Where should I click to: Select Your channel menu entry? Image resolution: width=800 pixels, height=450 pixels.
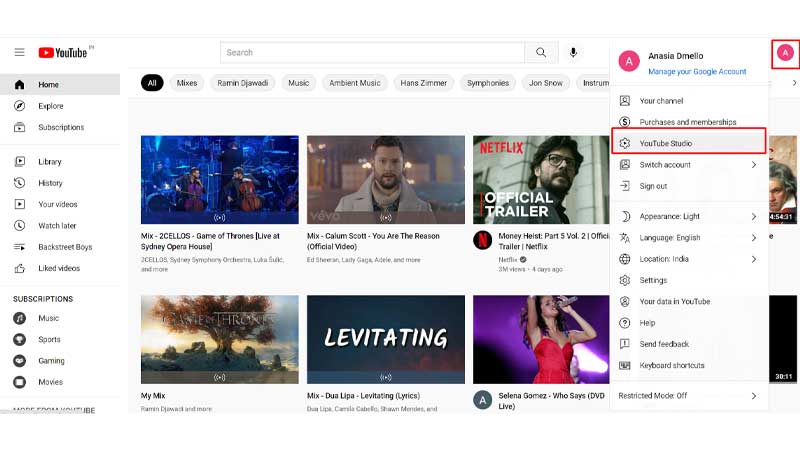pyautogui.click(x=689, y=101)
